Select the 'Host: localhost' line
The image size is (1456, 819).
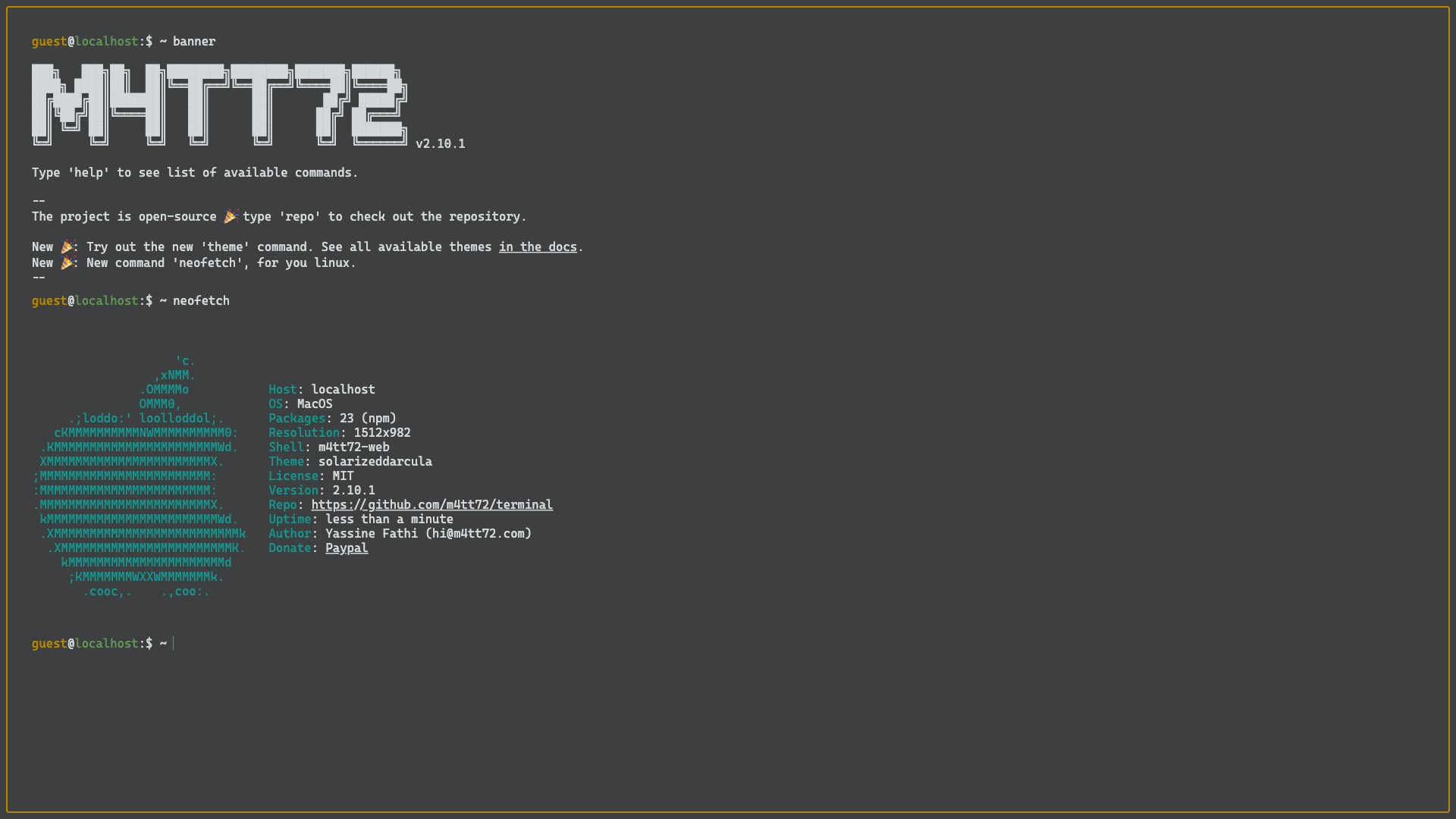tap(322, 390)
